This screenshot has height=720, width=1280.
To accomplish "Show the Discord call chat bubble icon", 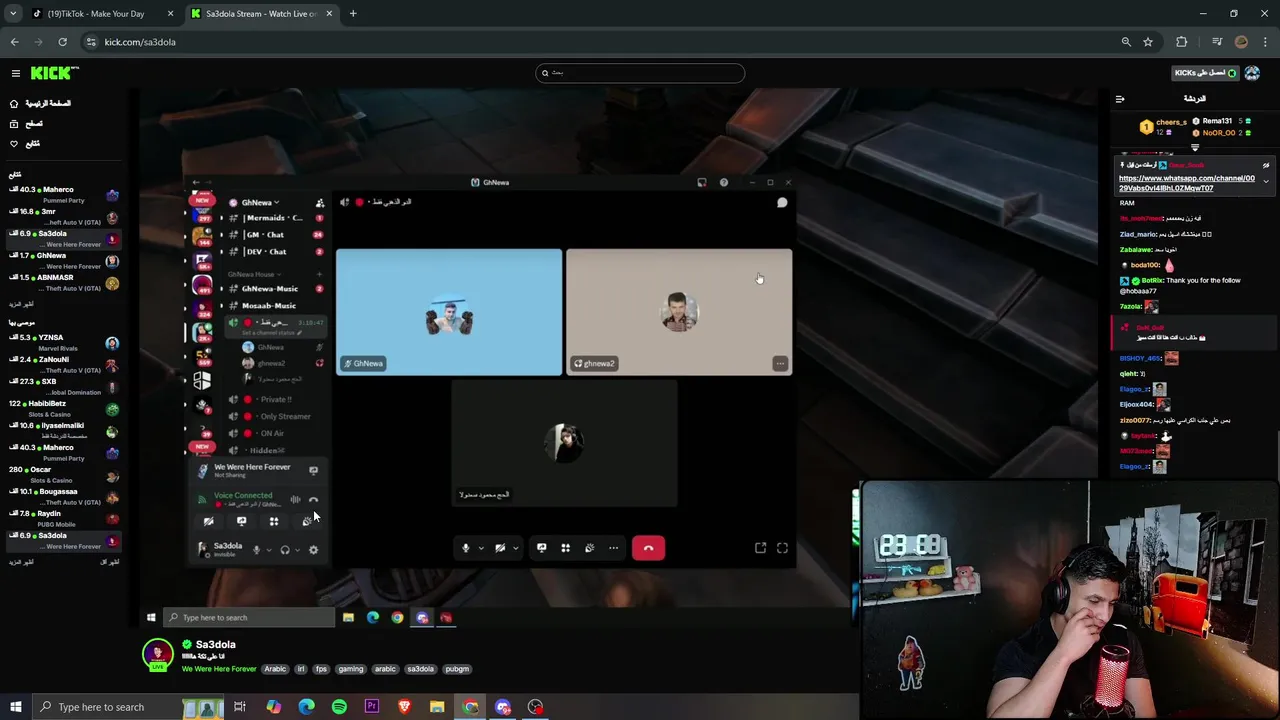I will pos(782,202).
